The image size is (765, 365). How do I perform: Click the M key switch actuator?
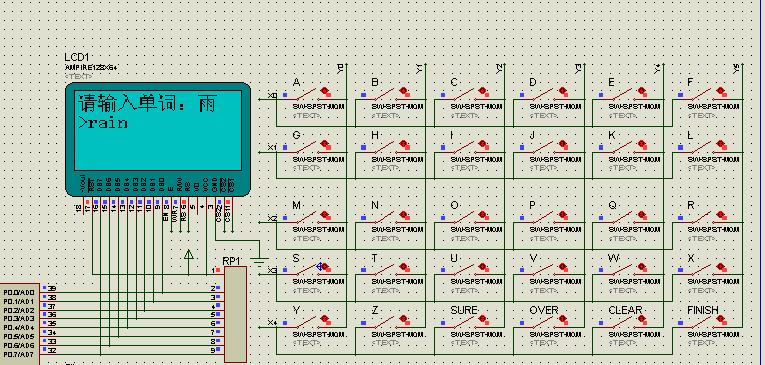(324, 214)
